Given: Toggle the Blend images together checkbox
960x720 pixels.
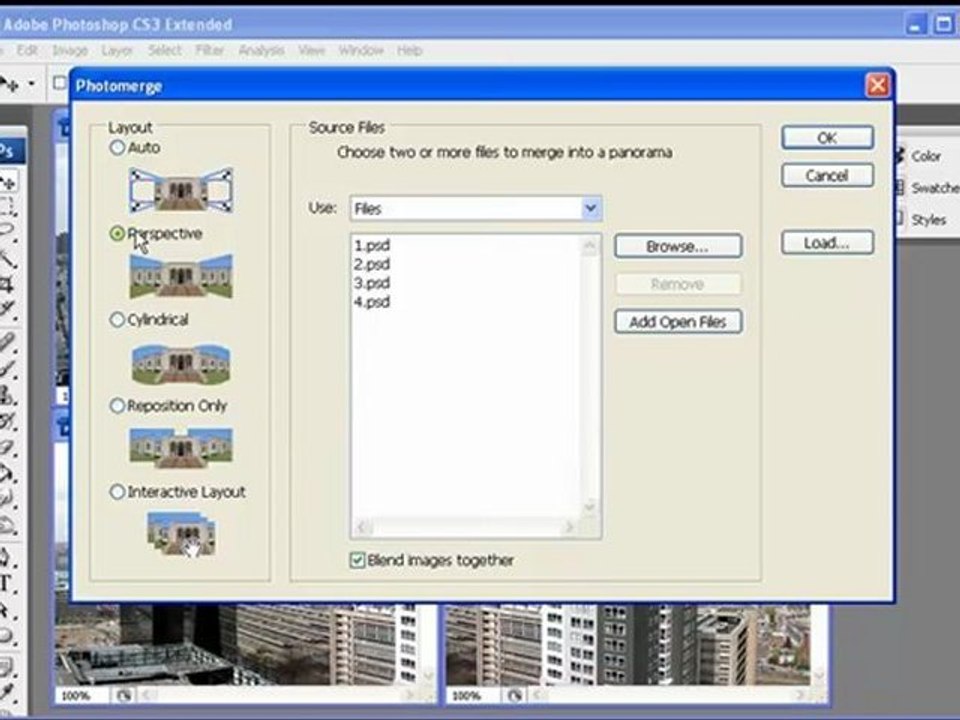Looking at the screenshot, I should 358,560.
